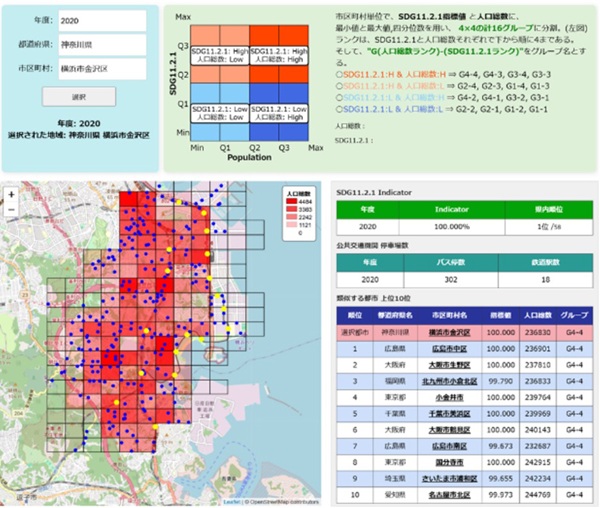The width and height of the screenshot is (600, 508).
Task: Open the 広島市中区 link in table
Action: click(448, 347)
